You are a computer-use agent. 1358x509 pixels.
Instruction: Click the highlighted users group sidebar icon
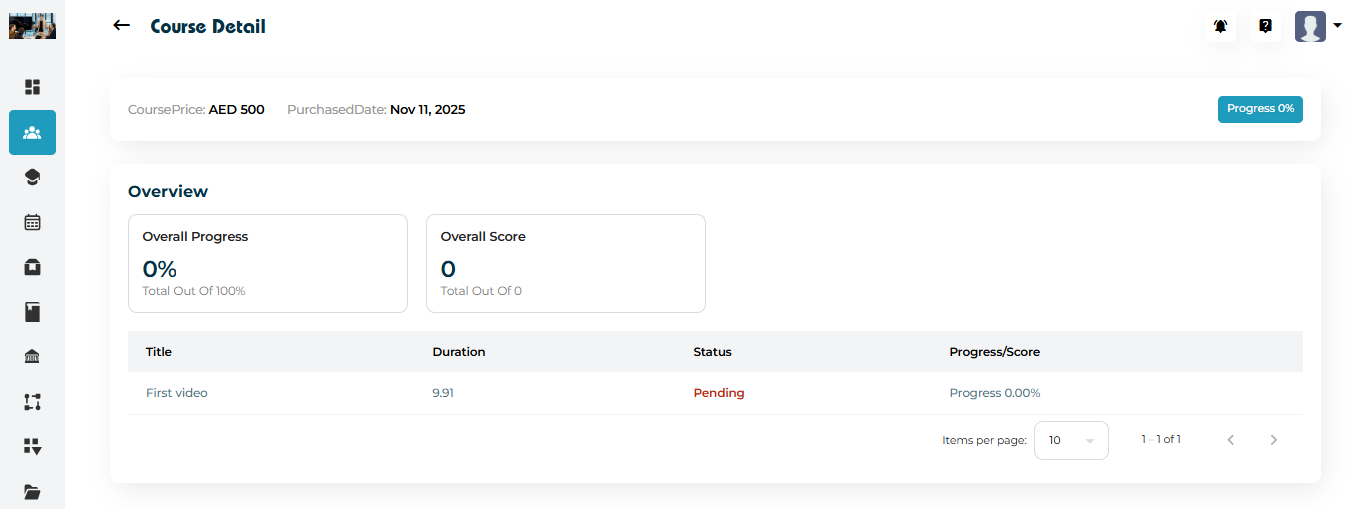click(32, 132)
